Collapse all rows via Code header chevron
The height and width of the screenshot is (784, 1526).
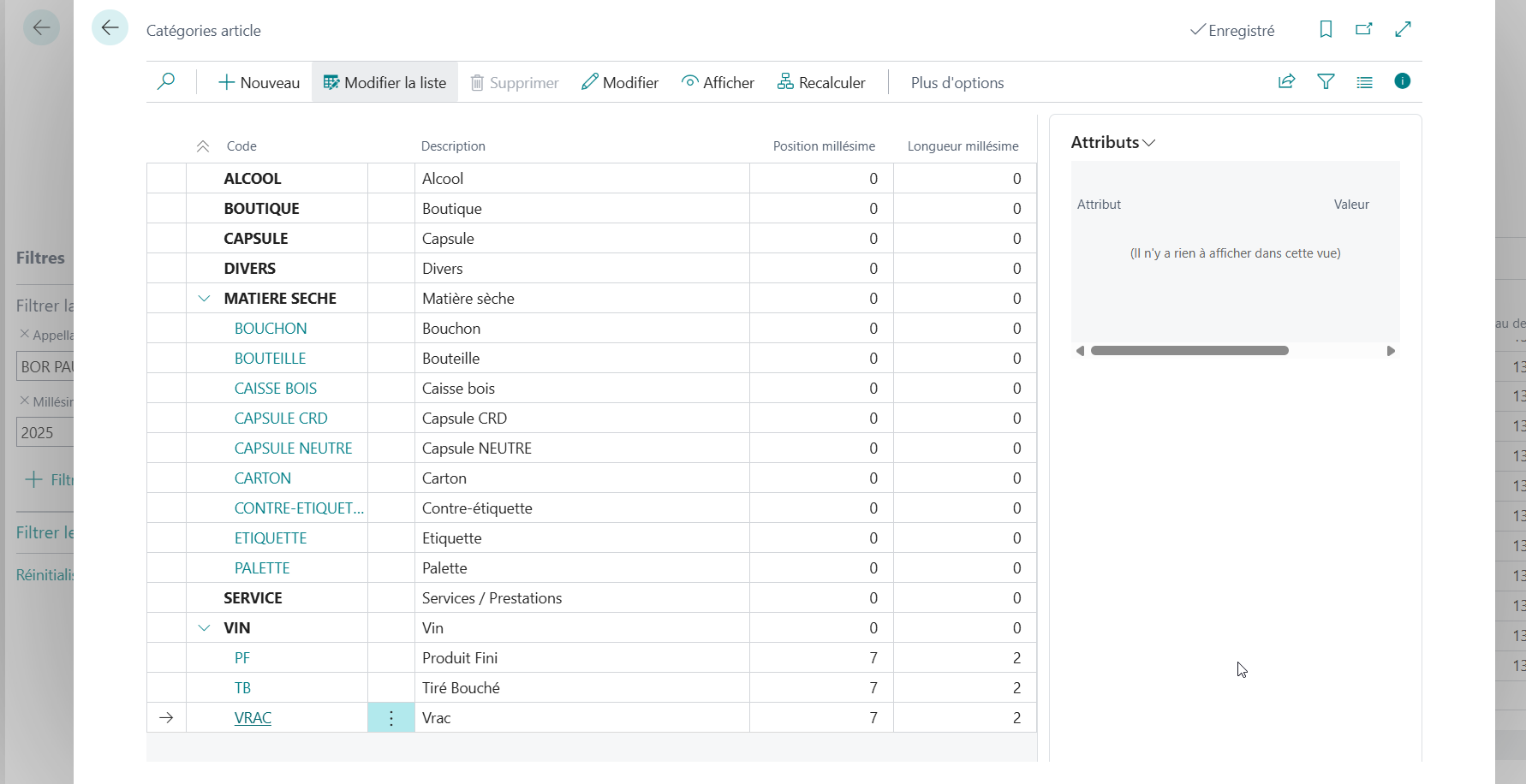(x=203, y=146)
